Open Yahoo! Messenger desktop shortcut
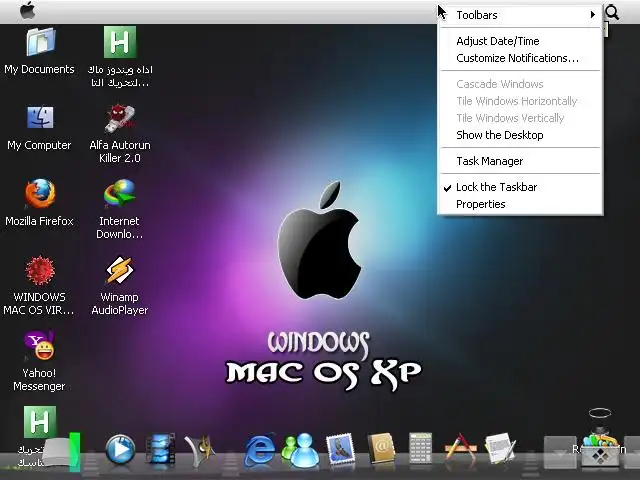 click(40, 346)
